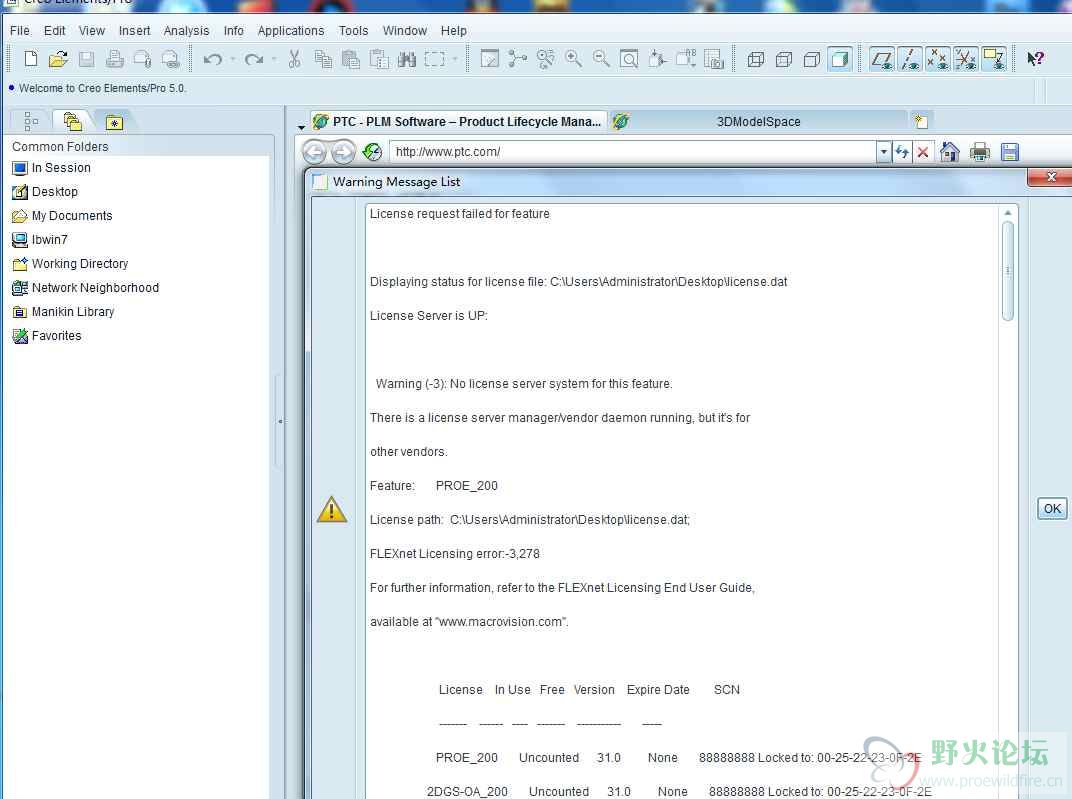Viewport: 1072px width, 799px height.
Task: Expand the browser tab list arrow
Action: [x=301, y=127]
